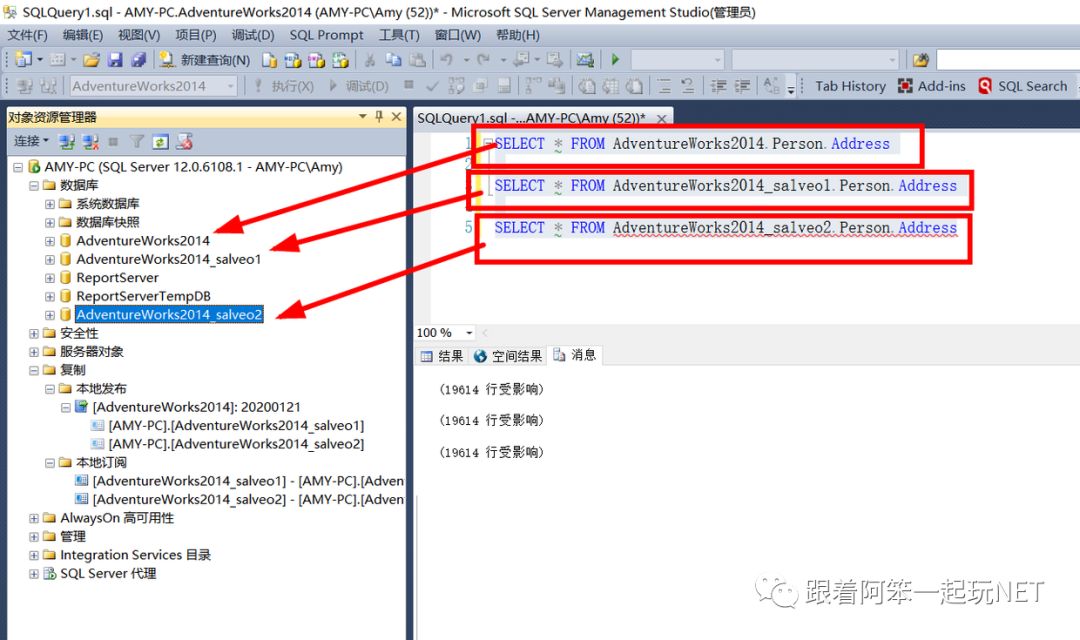Image resolution: width=1080 pixels, height=640 pixels.
Task: Open Tab History
Action: (851, 86)
